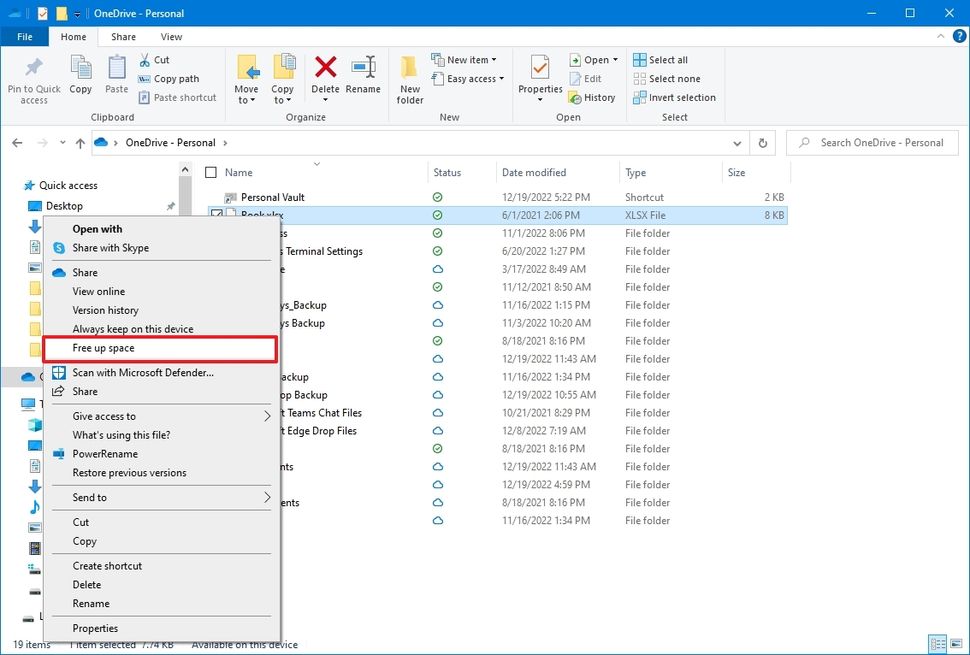Go back with the left arrow
Screen dimensions: 970x655
[17, 143]
